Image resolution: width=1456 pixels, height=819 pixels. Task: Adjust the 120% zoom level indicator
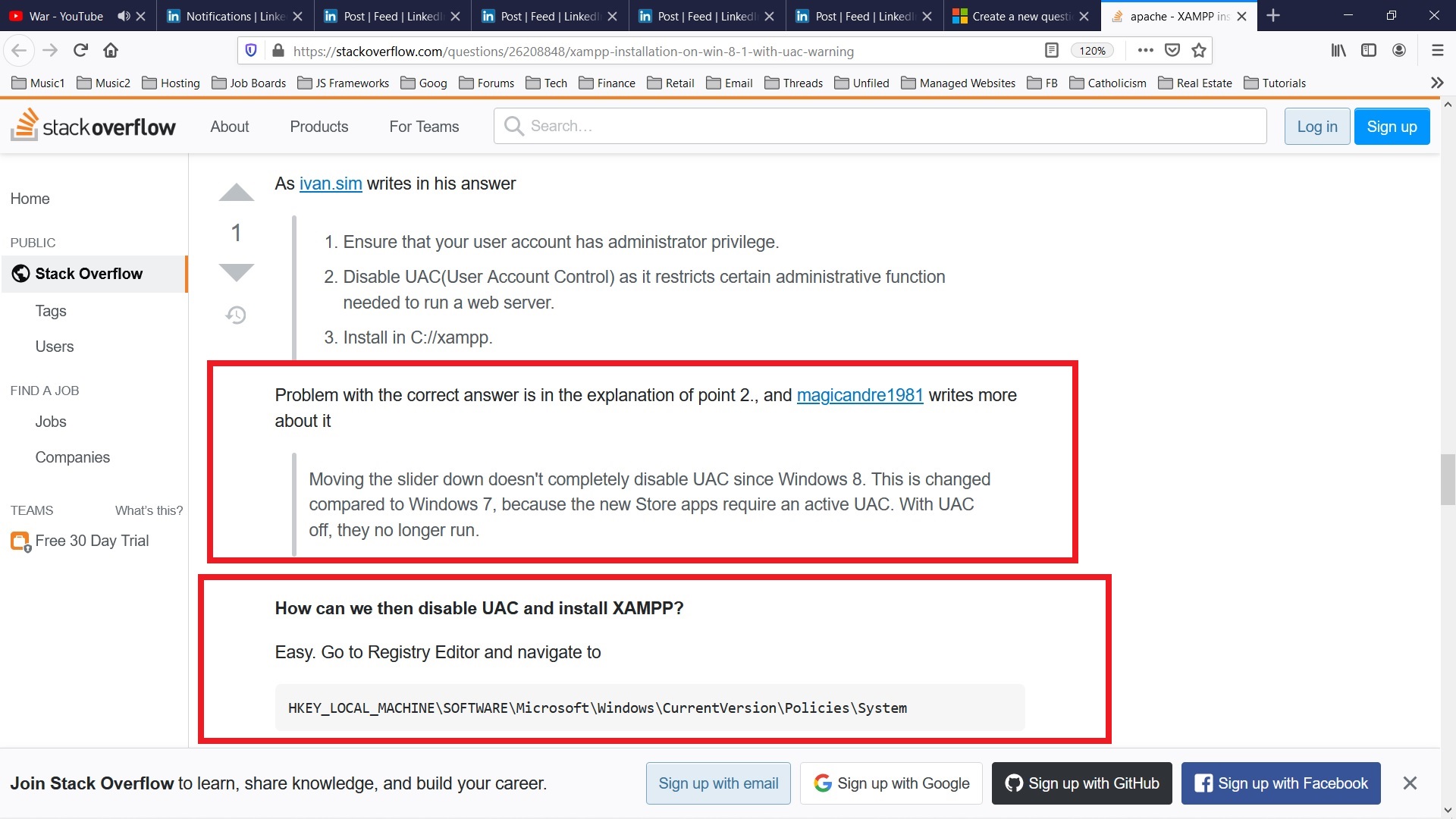click(1092, 51)
